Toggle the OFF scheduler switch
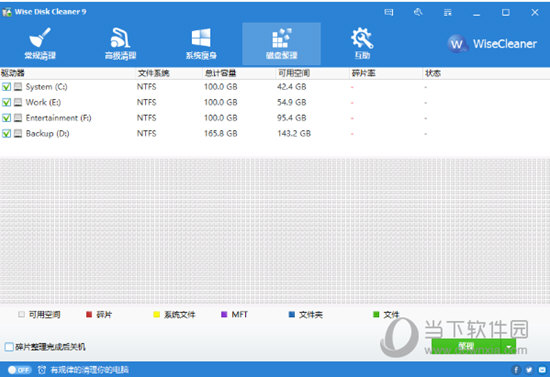This screenshot has height=377, width=550. [20, 370]
